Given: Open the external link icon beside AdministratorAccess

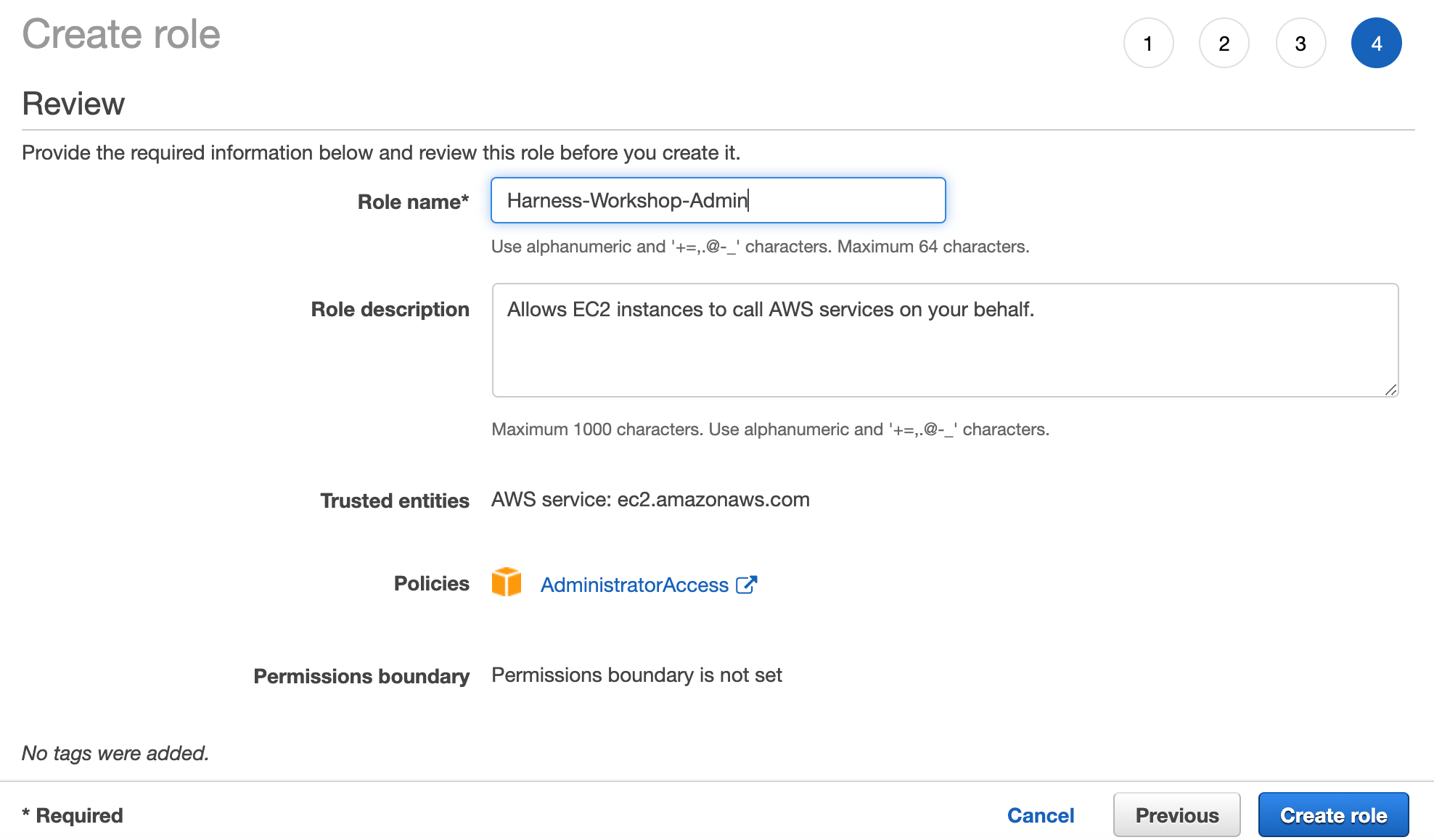Looking at the screenshot, I should (x=747, y=585).
